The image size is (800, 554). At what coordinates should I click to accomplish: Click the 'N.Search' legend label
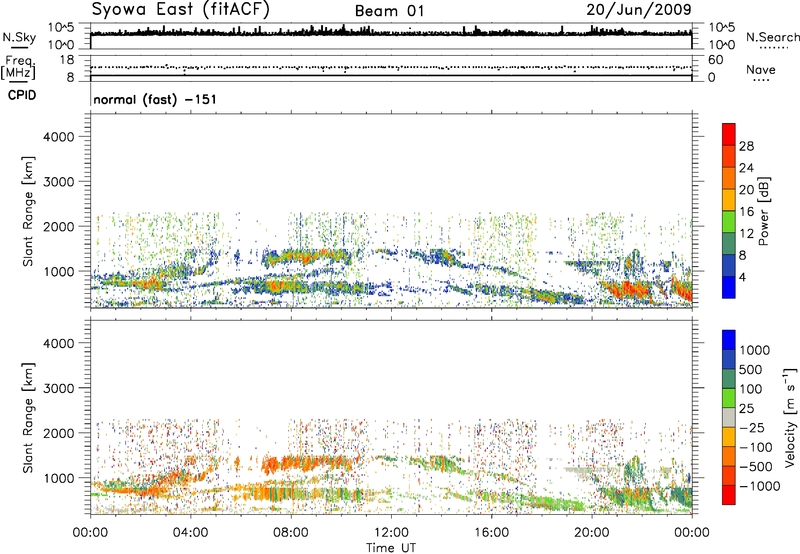pos(772,37)
